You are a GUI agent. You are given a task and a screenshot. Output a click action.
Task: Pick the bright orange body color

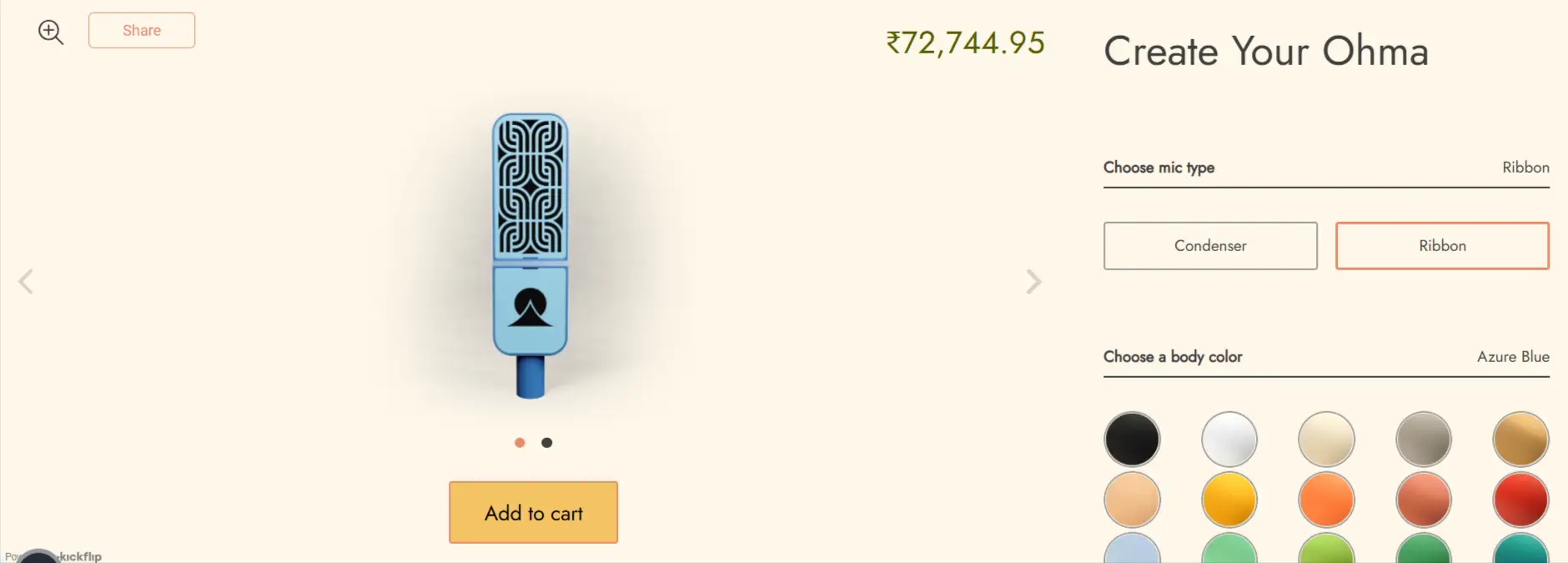[1326, 500]
